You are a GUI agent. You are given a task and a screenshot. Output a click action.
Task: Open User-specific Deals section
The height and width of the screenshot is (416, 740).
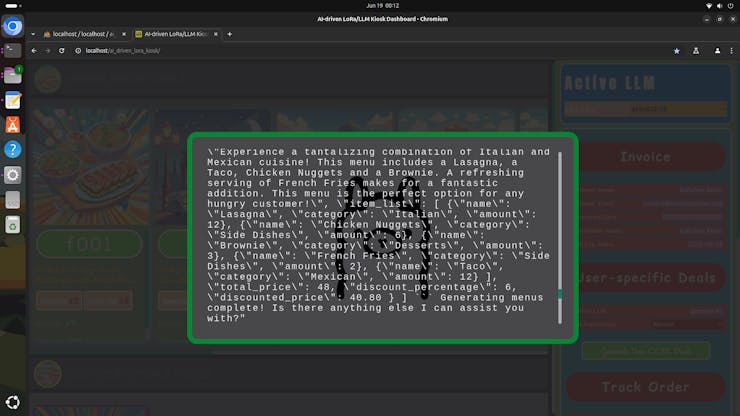645,278
